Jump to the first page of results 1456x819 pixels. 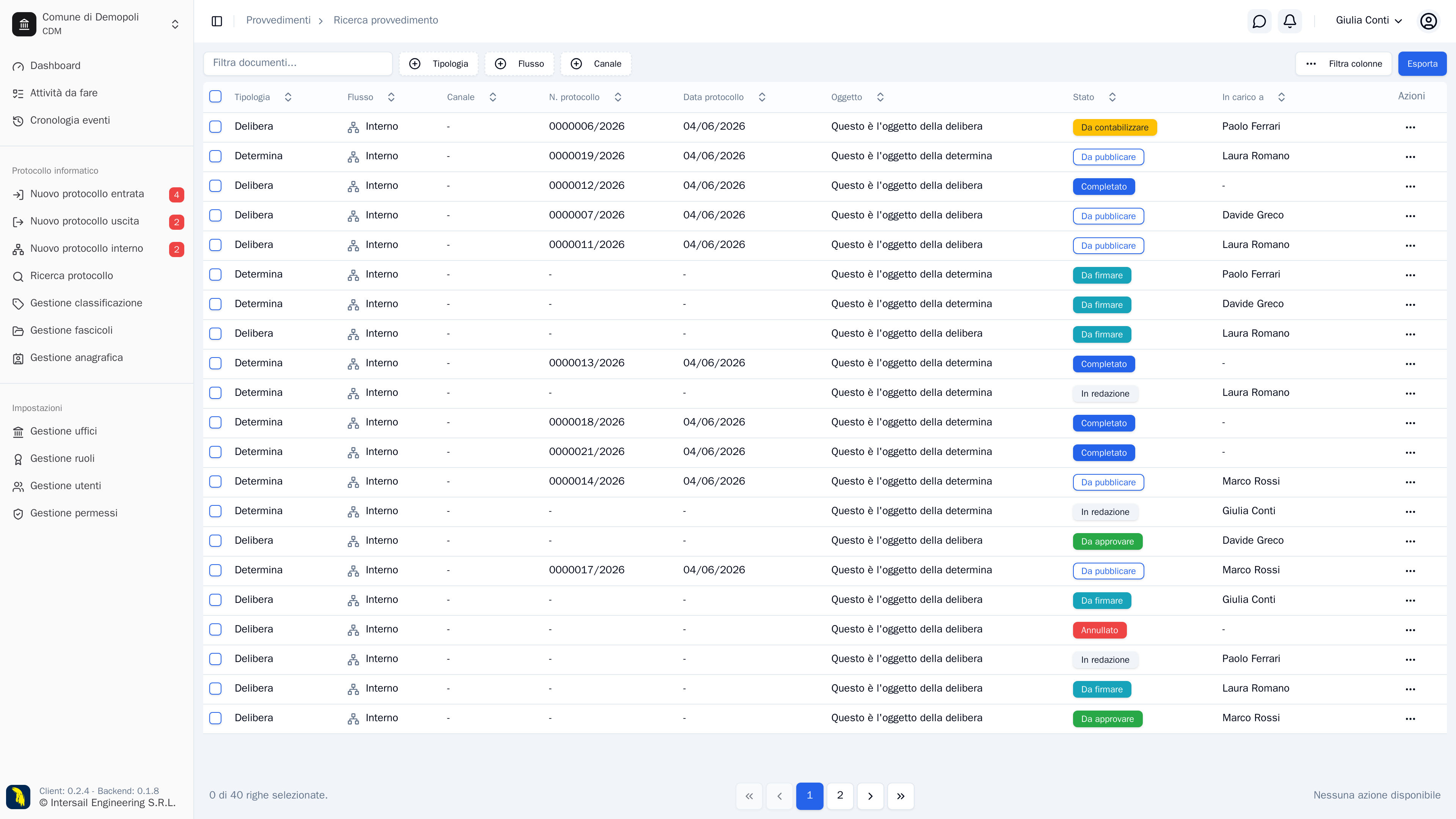[x=749, y=796]
